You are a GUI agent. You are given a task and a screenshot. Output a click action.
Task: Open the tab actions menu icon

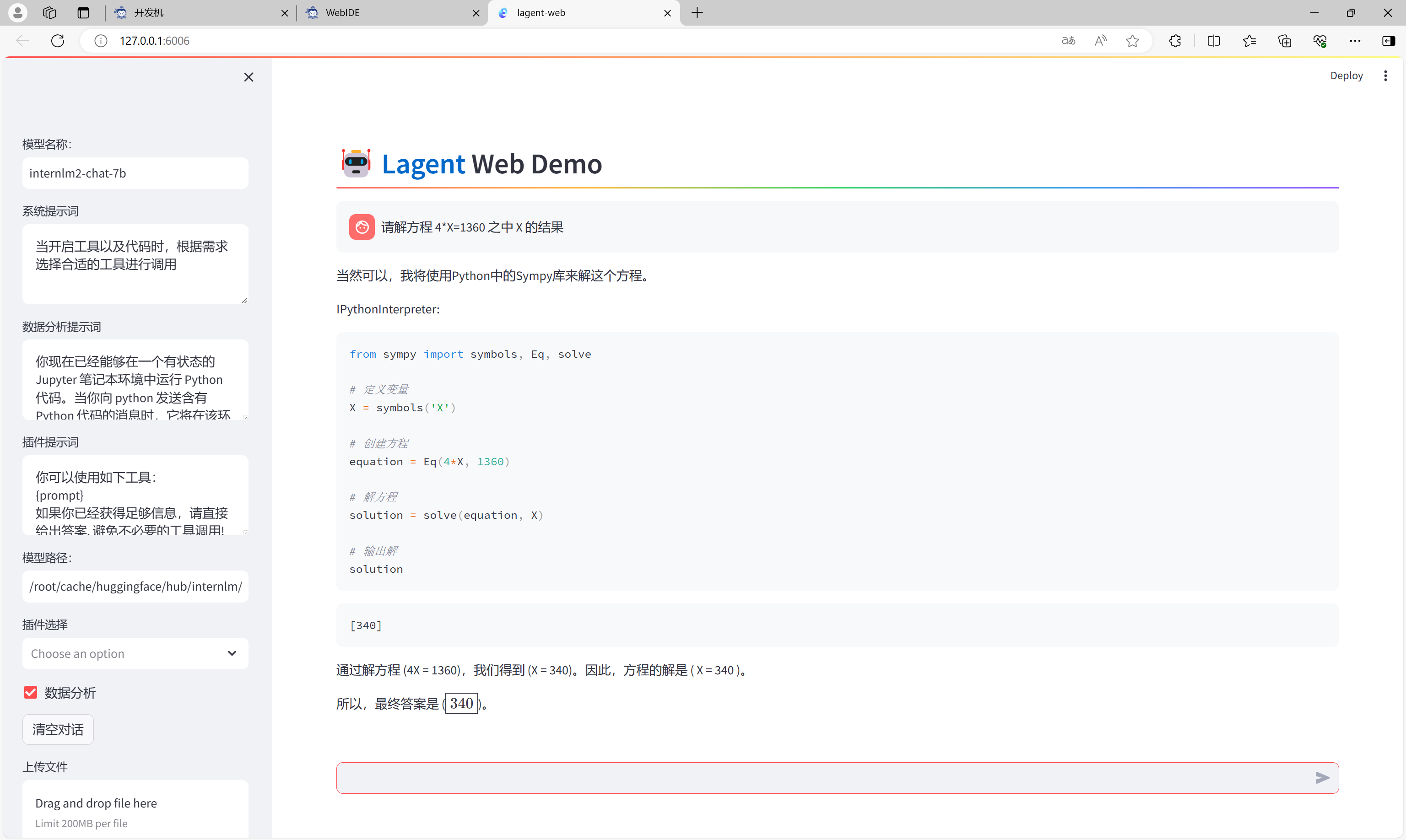83,12
